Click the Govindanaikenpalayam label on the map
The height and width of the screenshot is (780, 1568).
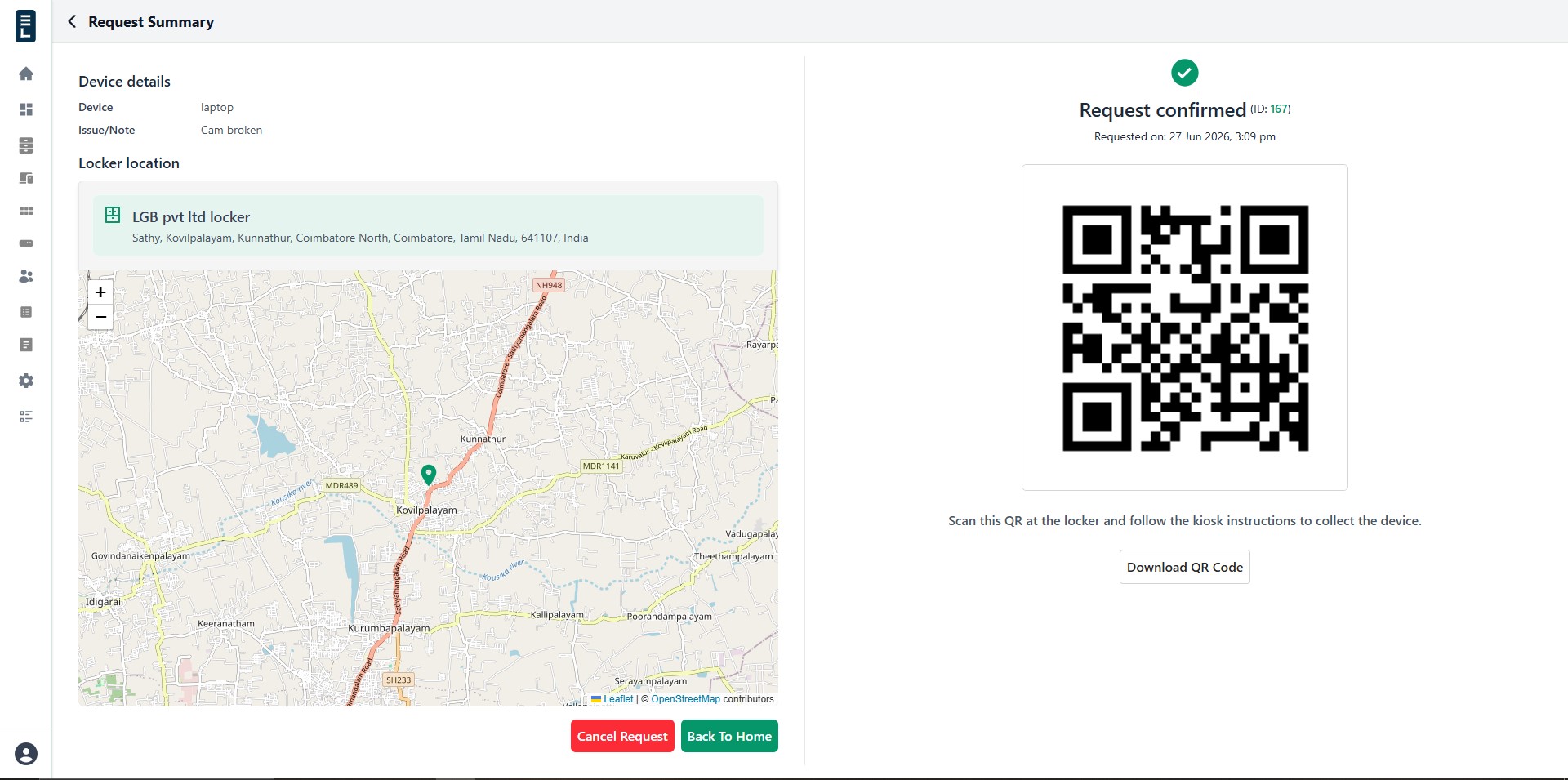pos(140,555)
